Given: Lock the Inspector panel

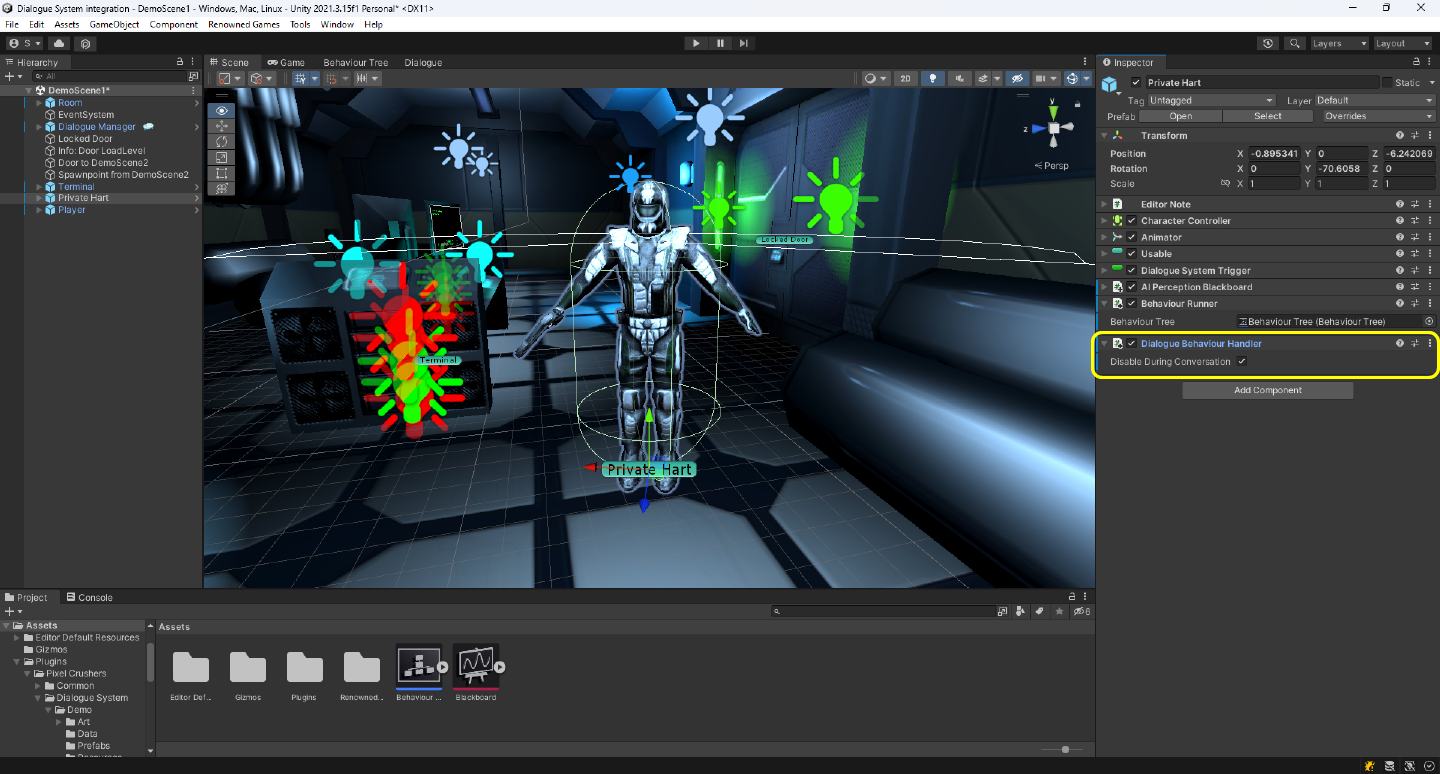Looking at the screenshot, I should [x=1415, y=62].
